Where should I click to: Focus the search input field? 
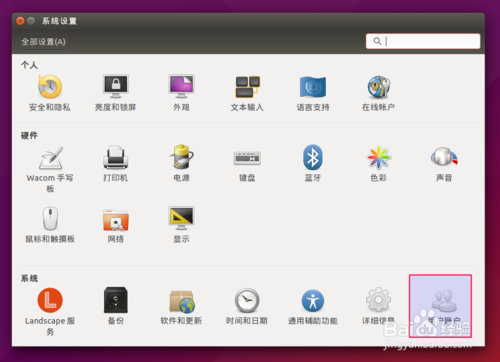(x=423, y=41)
